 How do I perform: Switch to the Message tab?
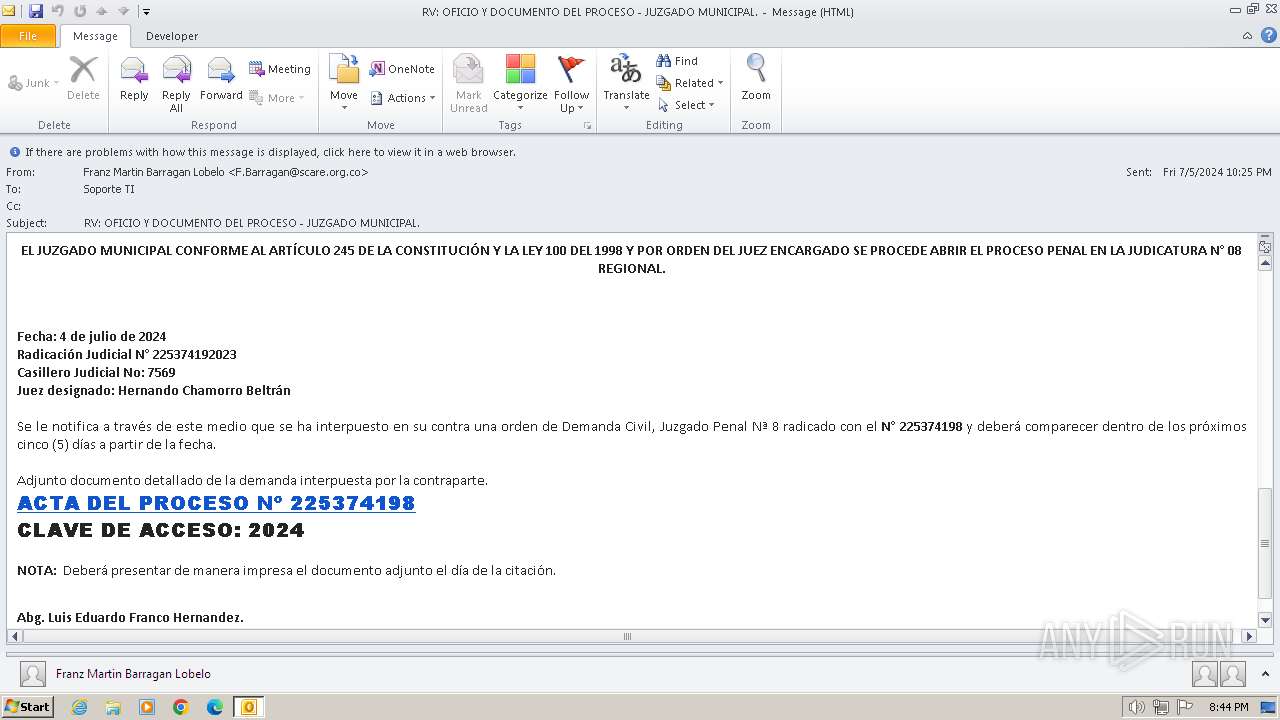95,36
